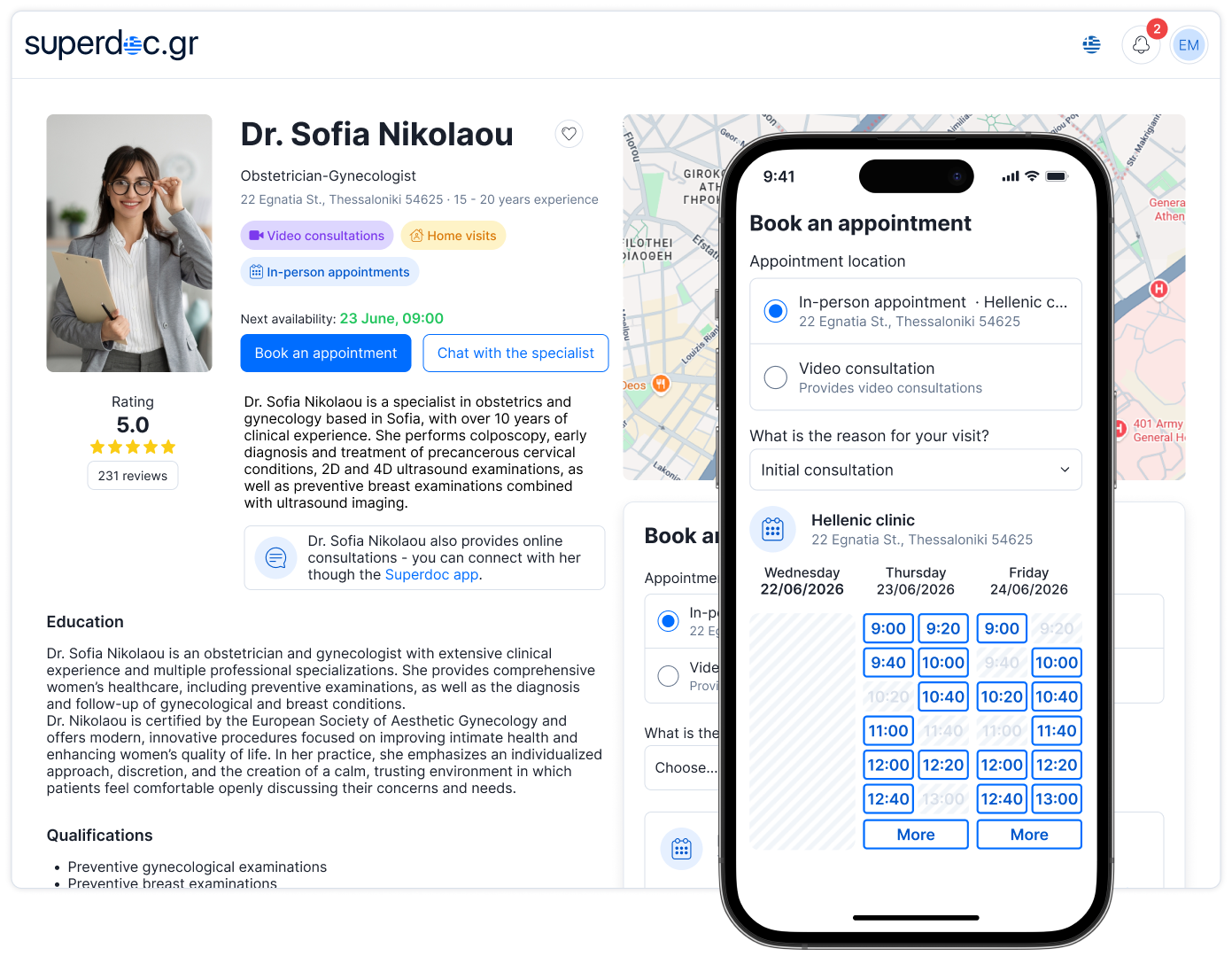The image size is (1232, 964).
Task: Click the red hospital marker on map
Action: click(x=1158, y=289)
